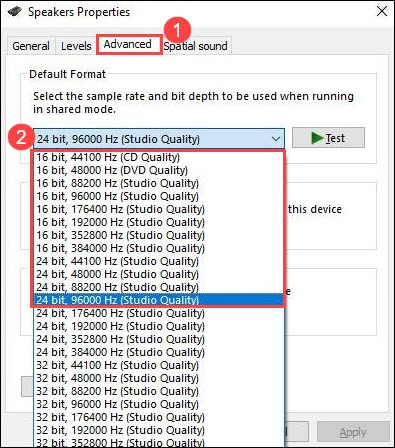Click the Test button
The width and height of the screenshot is (395, 448).
328,138
